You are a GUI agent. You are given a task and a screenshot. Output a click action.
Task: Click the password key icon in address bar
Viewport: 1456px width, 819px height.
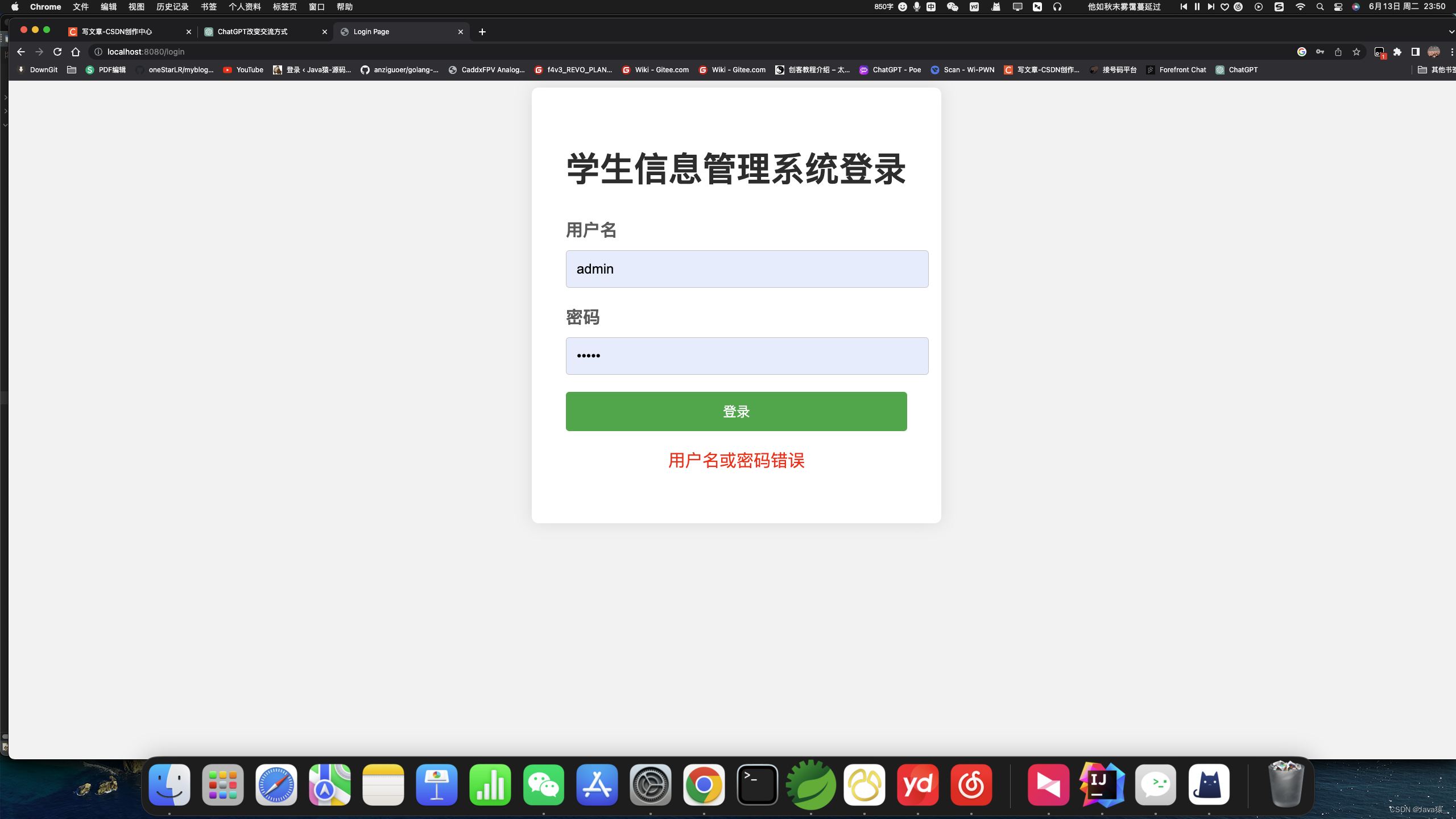click(x=1320, y=52)
